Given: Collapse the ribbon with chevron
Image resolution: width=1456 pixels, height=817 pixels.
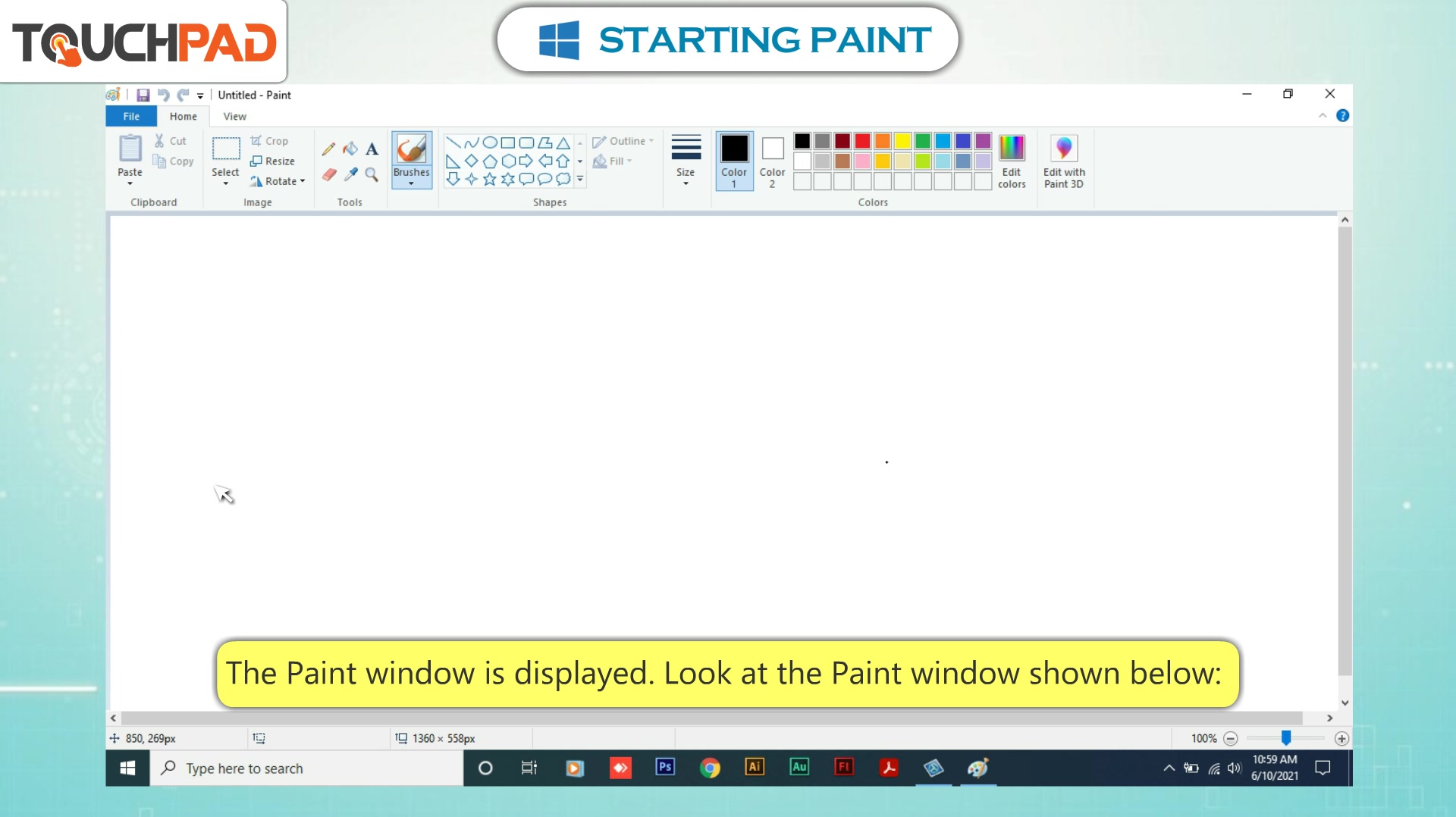Looking at the screenshot, I should pyautogui.click(x=1323, y=116).
